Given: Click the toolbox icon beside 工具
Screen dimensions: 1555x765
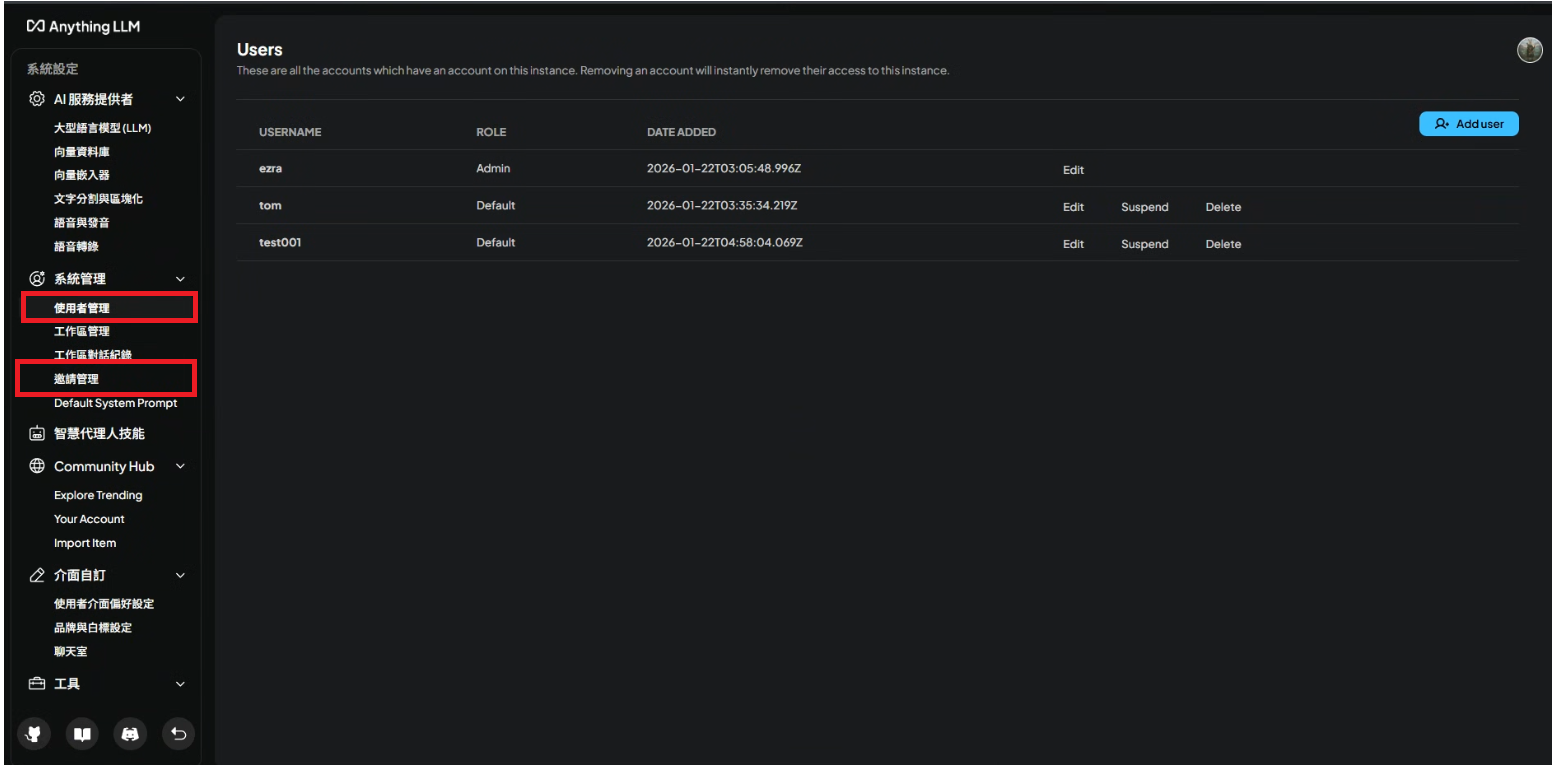Looking at the screenshot, I should coord(37,684).
